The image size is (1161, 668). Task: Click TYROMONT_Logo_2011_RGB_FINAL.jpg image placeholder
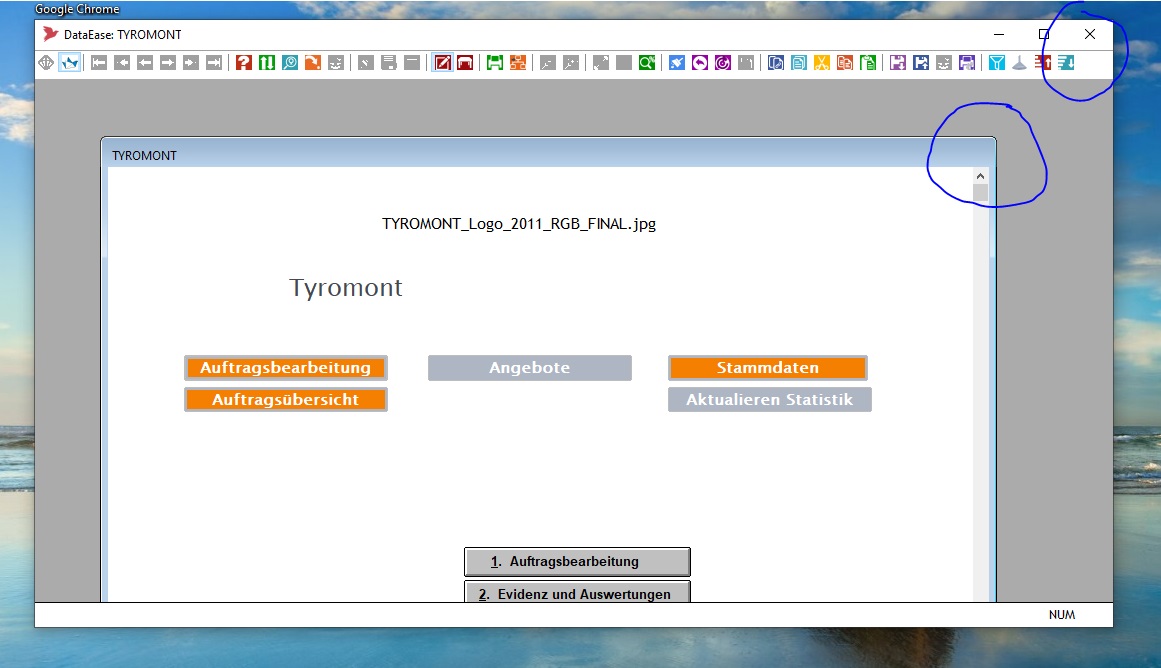point(519,224)
